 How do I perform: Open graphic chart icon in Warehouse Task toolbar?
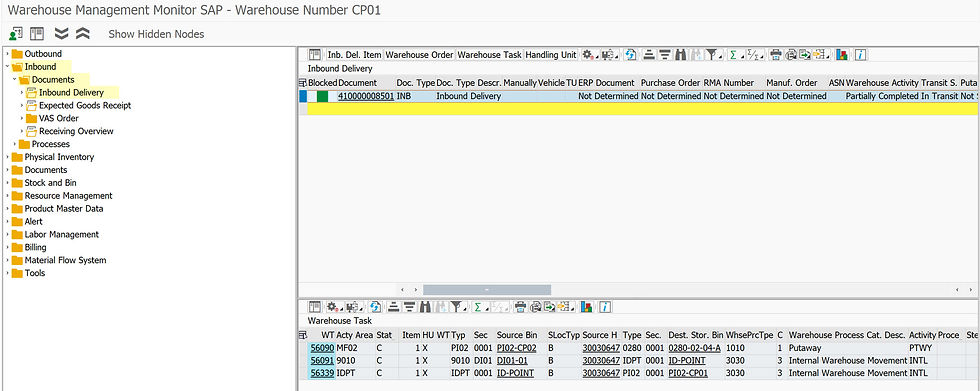586,307
